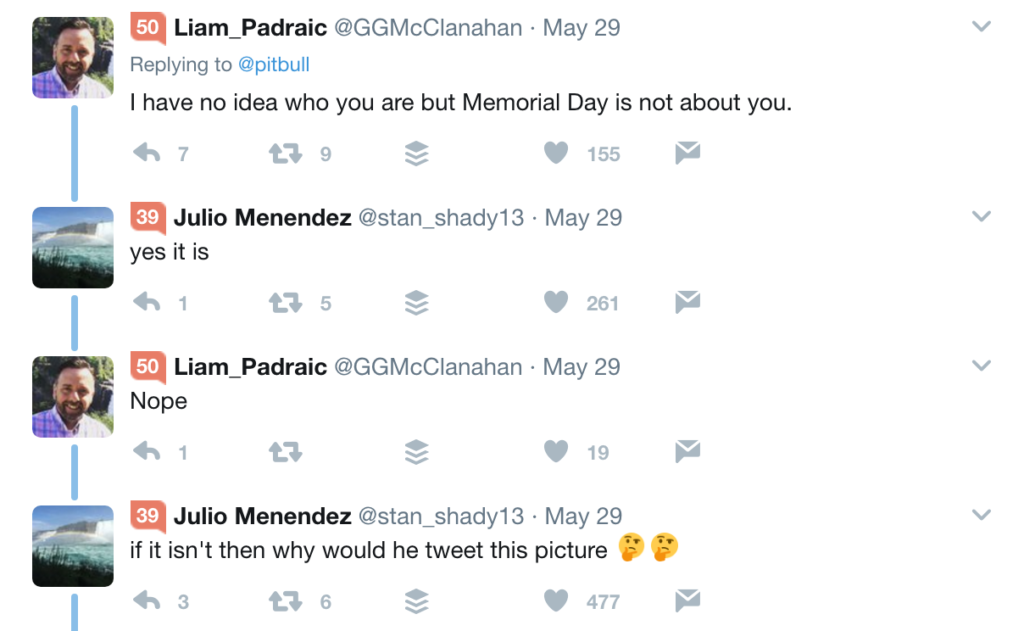The height and width of the screenshot is (631, 1024).
Task: Click the 39 score badge on last tweet
Action: coord(147,516)
